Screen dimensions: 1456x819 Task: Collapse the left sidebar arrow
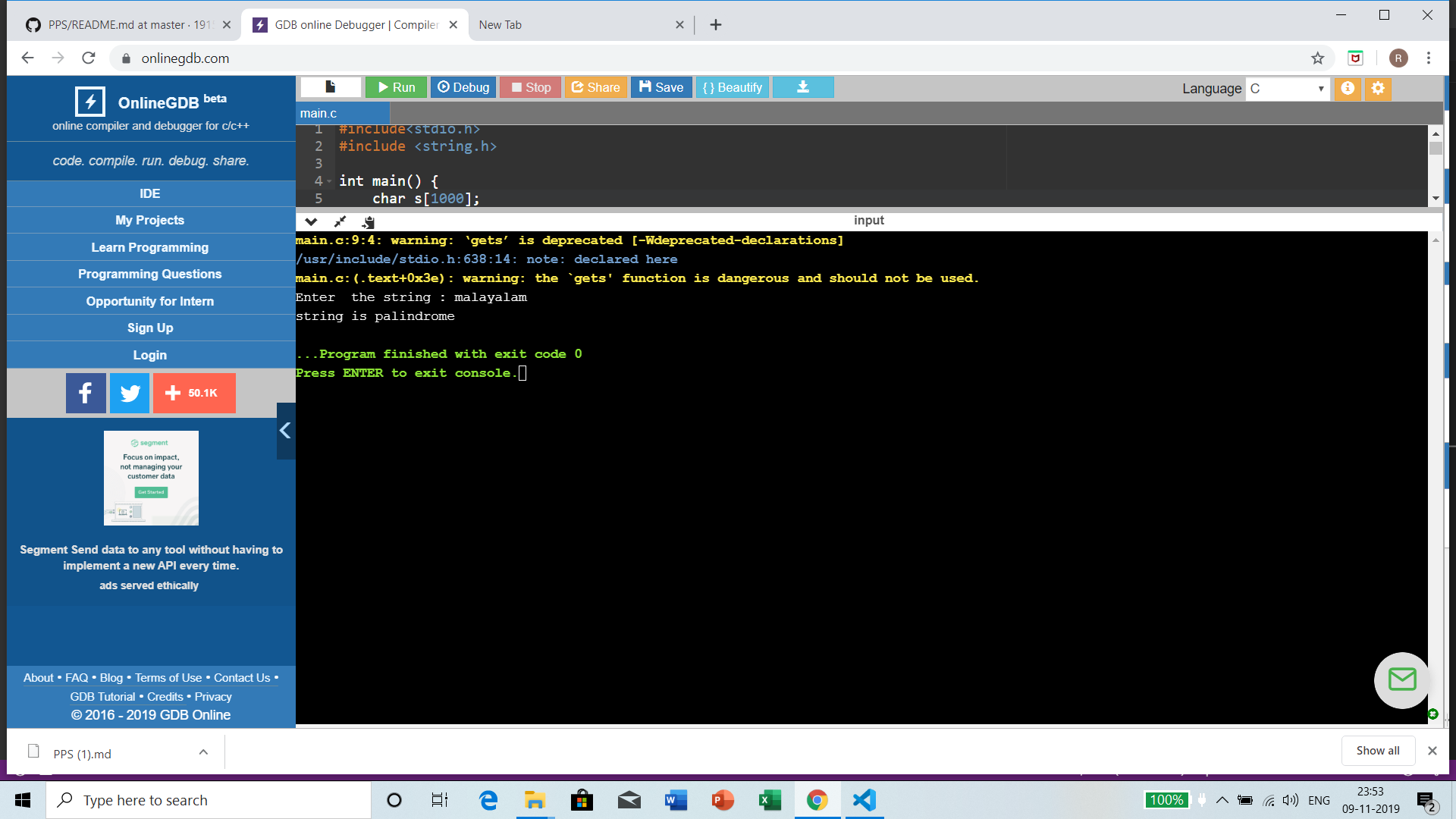[285, 431]
